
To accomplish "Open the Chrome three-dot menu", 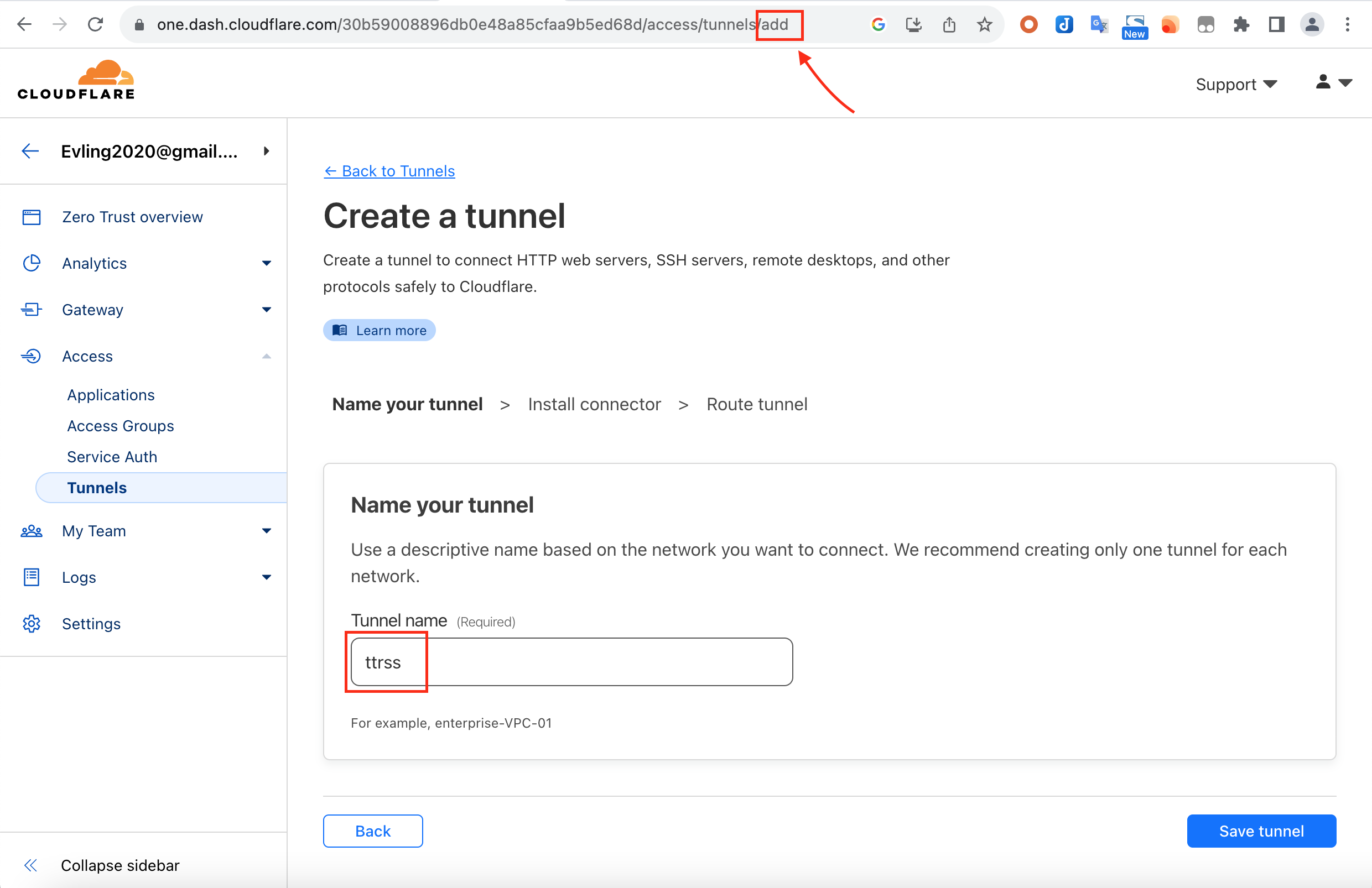I will (x=1348, y=24).
